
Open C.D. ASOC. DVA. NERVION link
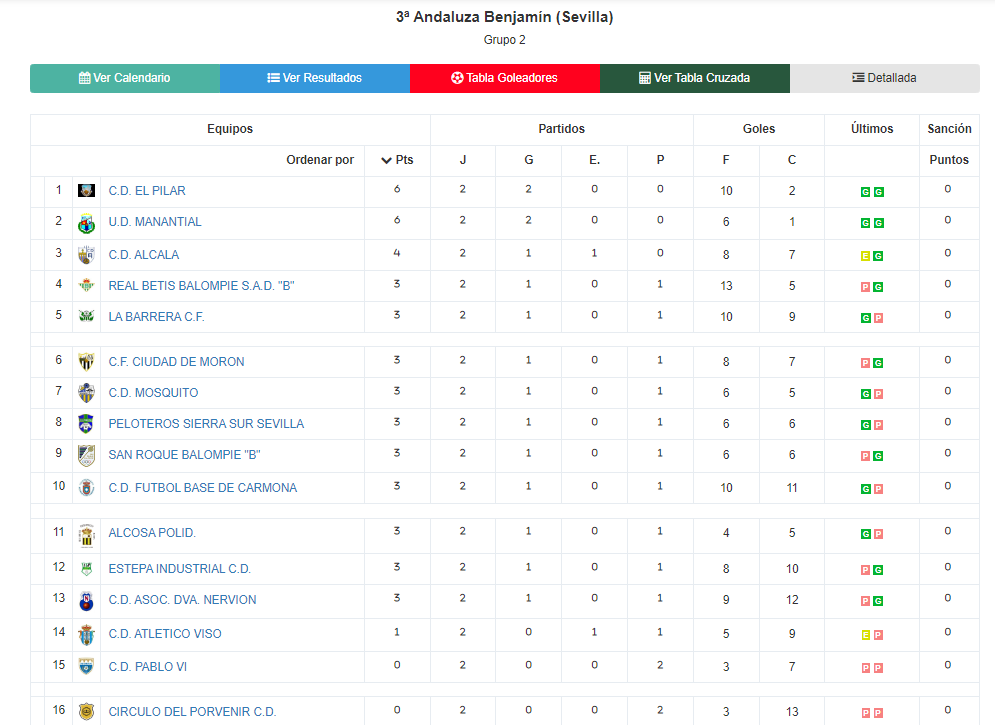(183, 600)
